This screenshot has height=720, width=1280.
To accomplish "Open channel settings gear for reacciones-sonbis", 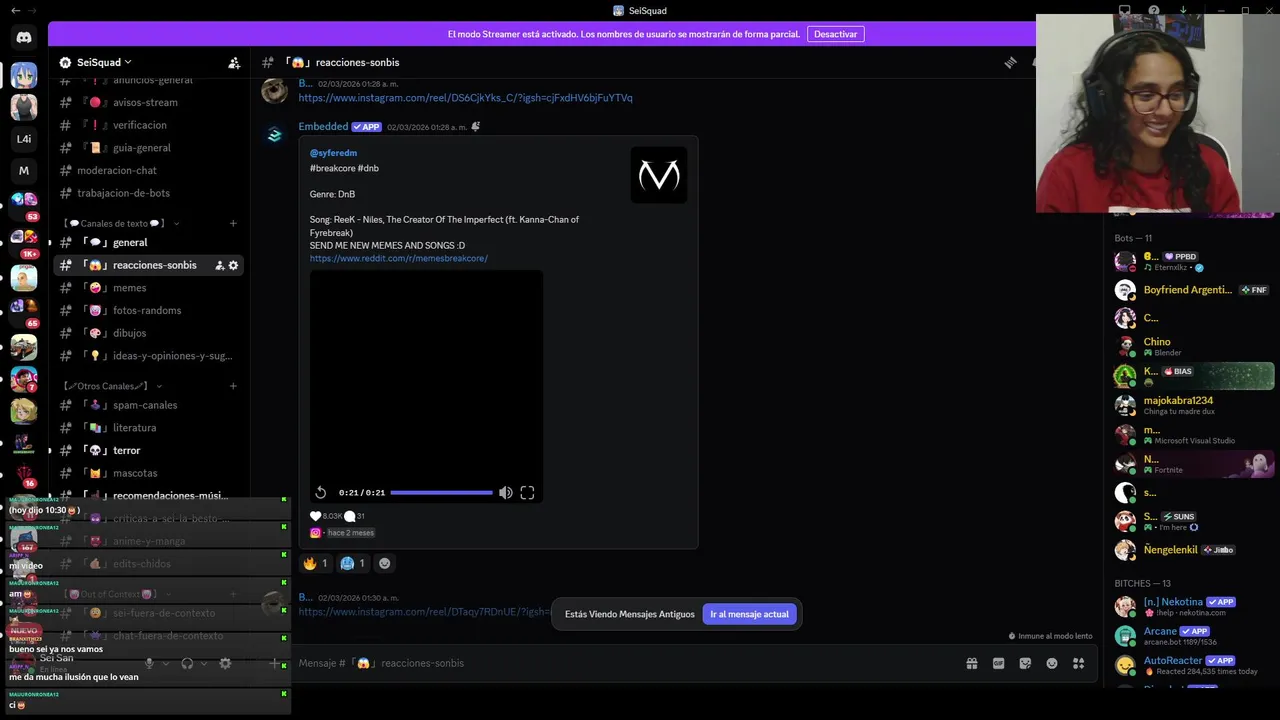I will point(233,265).
